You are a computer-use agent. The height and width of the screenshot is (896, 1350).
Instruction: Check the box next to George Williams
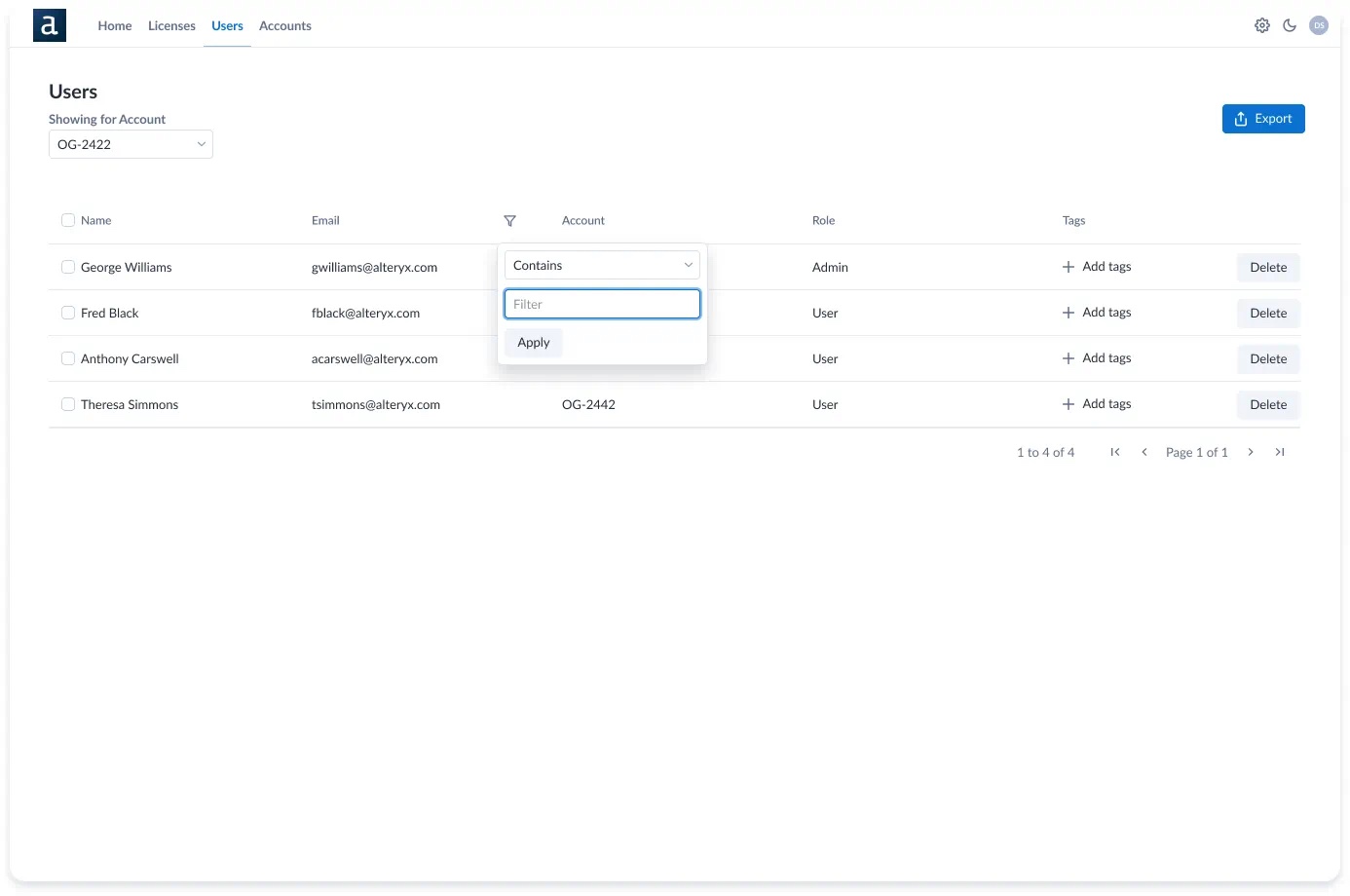tap(68, 266)
